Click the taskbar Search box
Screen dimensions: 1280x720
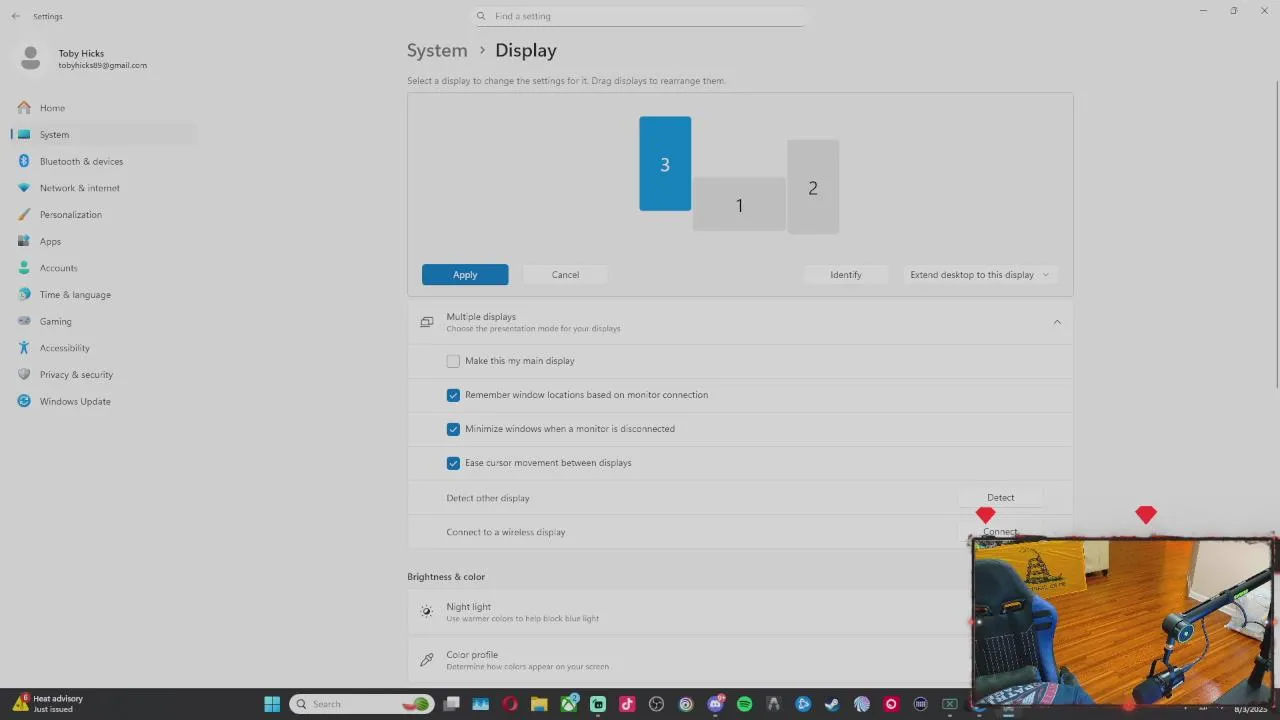(x=362, y=704)
